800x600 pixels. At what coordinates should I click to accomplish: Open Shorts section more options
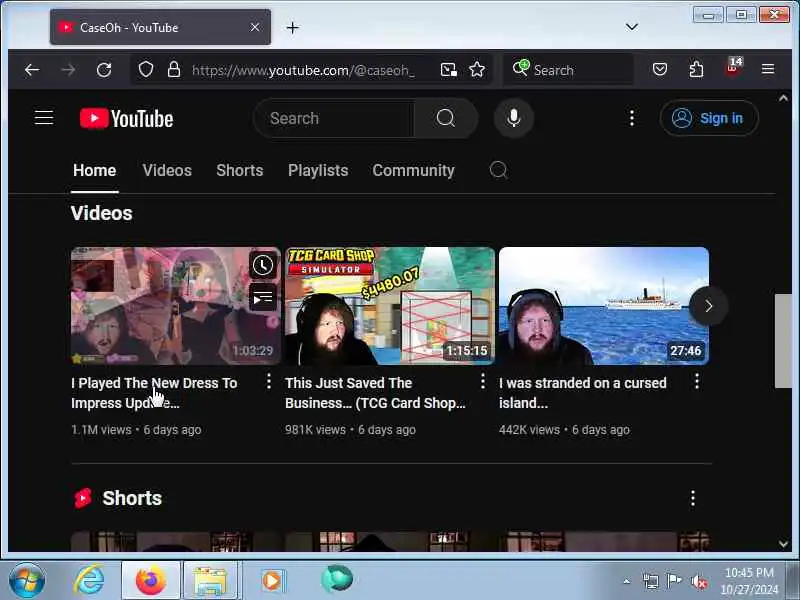[x=693, y=498]
